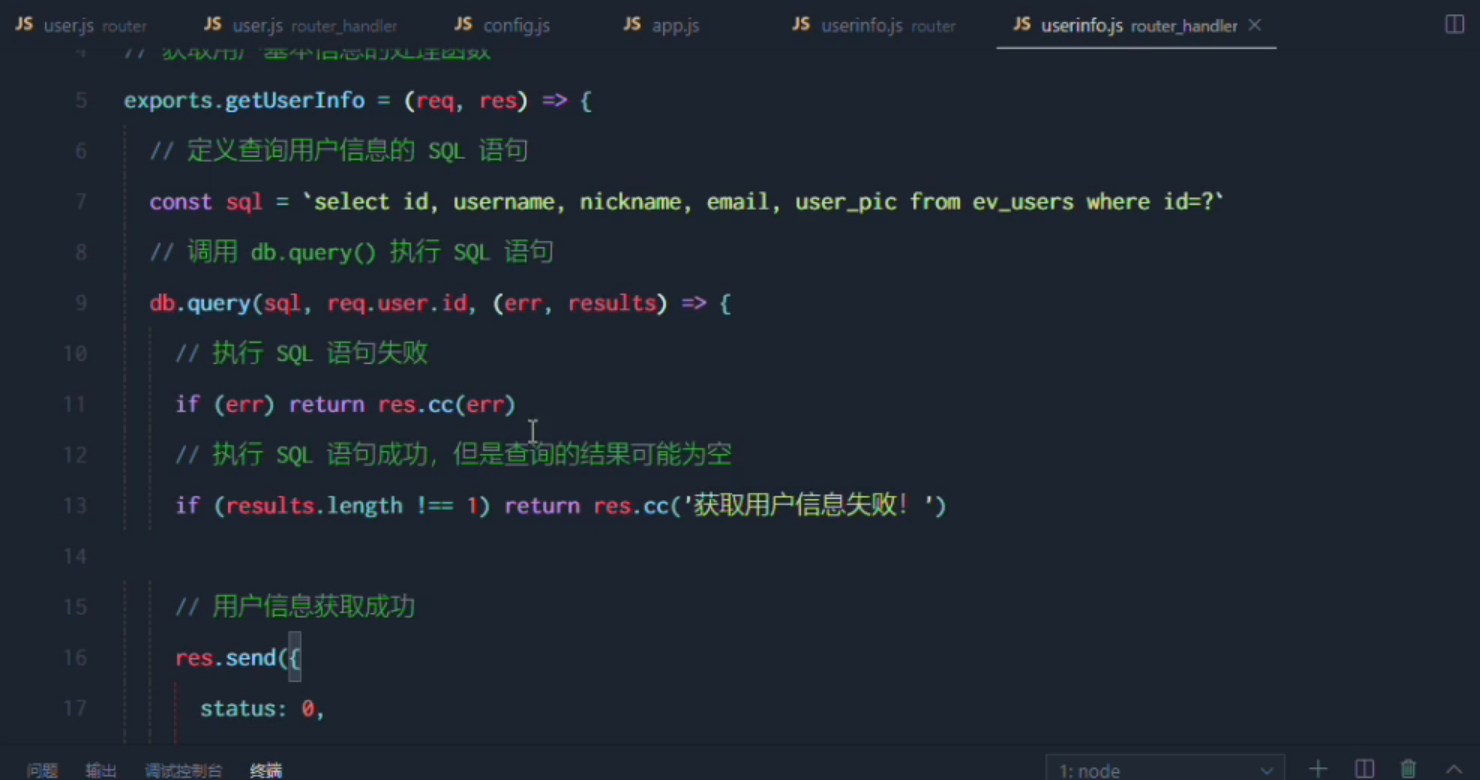Click 'ev_users' in the SQL string
The height and width of the screenshot is (780, 1480).
point(1022,202)
